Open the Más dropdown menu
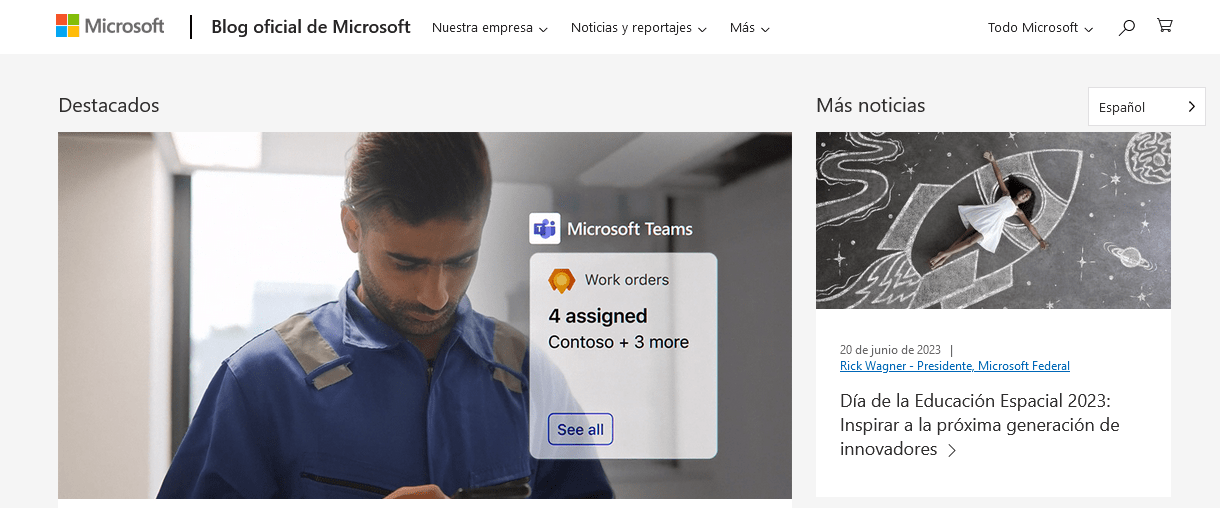The image size is (1220, 508). click(749, 28)
